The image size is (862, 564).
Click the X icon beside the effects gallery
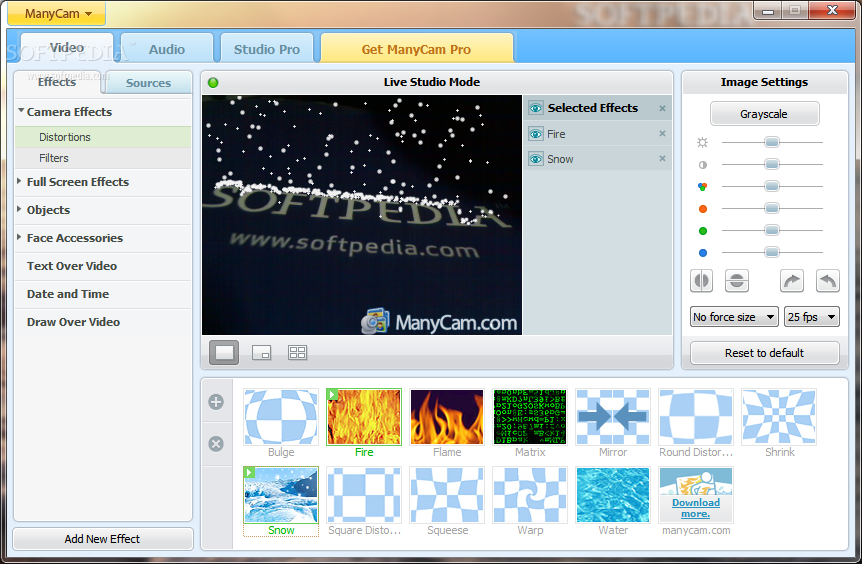(216, 444)
